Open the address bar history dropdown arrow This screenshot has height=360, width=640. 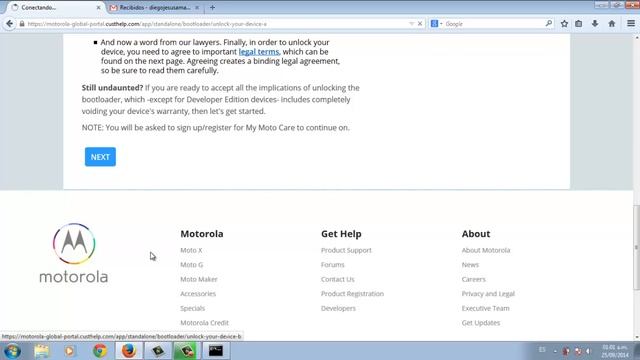[x=411, y=24]
